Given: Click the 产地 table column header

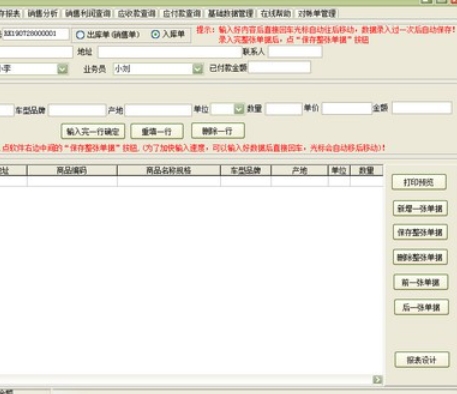Looking at the screenshot, I should 300,170.
